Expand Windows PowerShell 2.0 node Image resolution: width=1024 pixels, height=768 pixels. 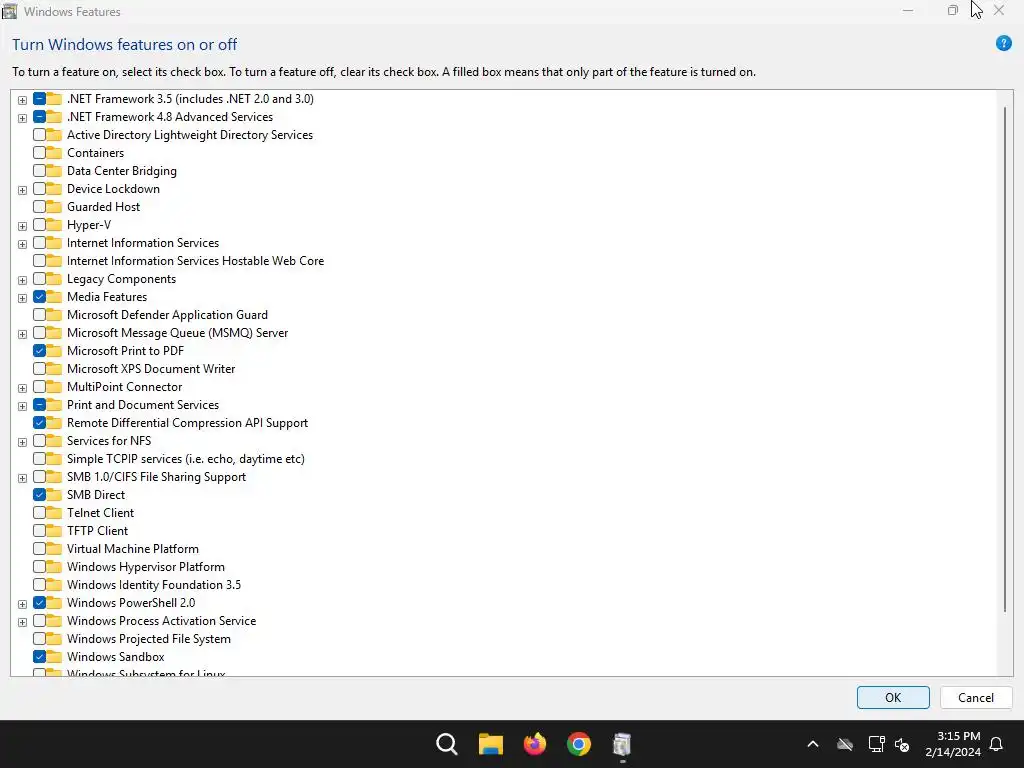click(22, 604)
